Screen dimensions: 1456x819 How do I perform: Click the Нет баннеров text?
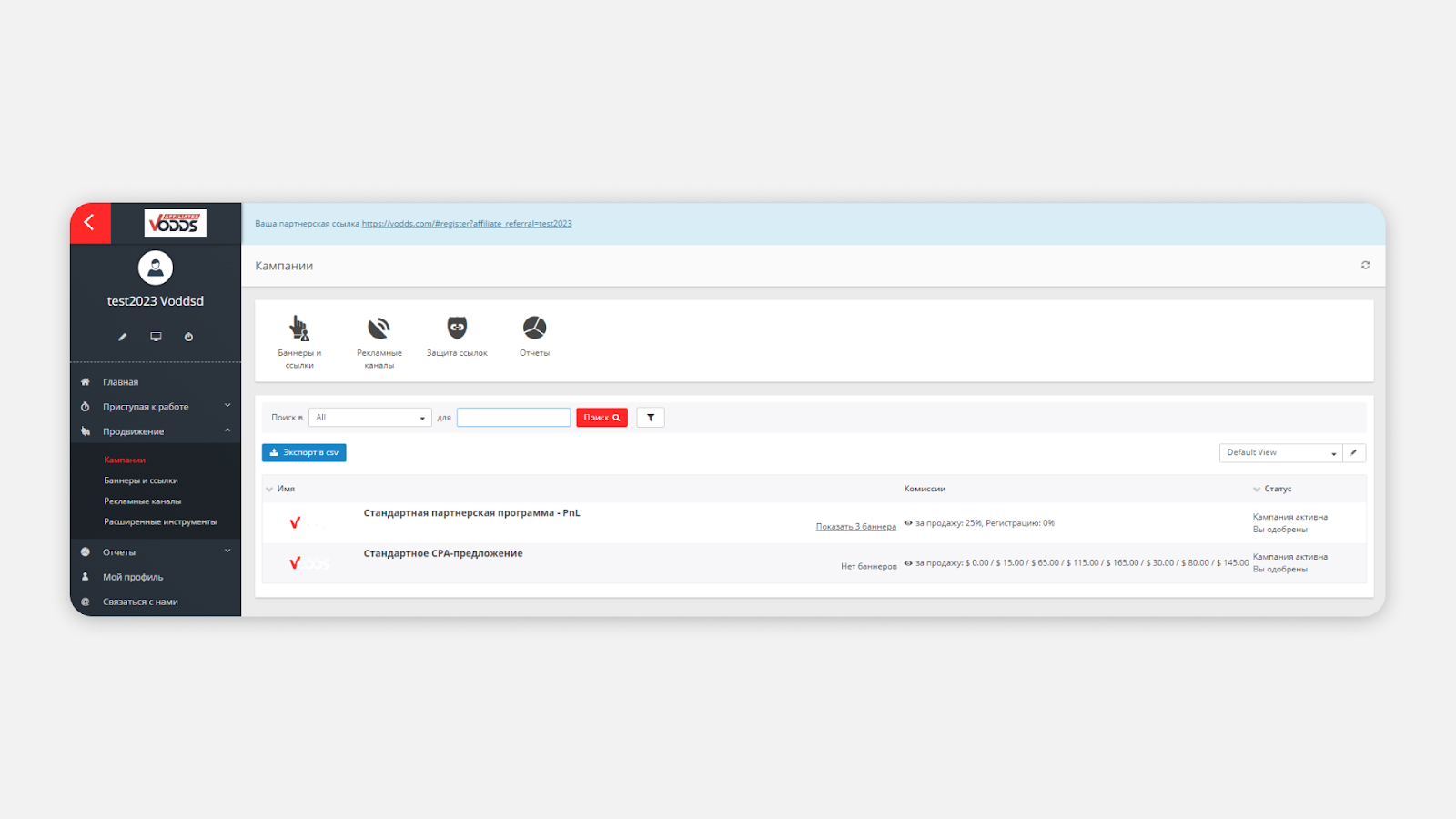click(869, 566)
